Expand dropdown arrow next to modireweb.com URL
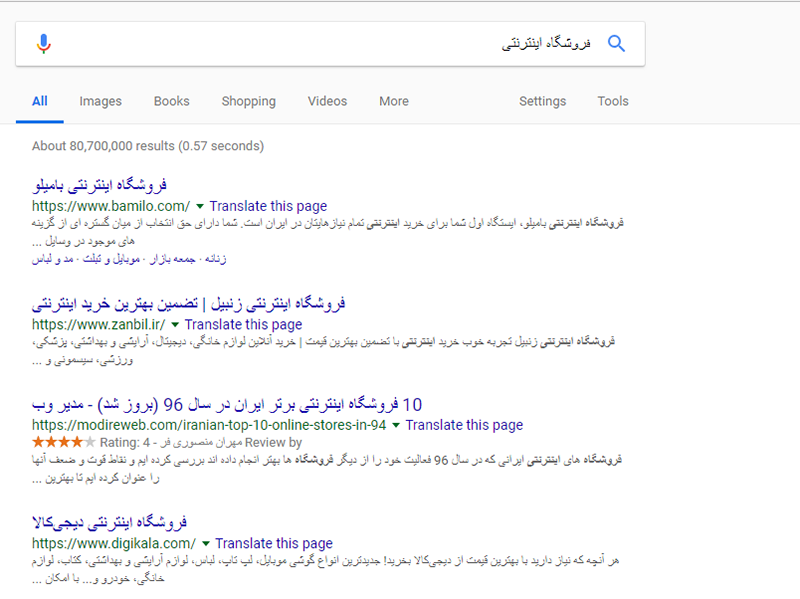The width and height of the screenshot is (800, 599). pyautogui.click(x=396, y=425)
